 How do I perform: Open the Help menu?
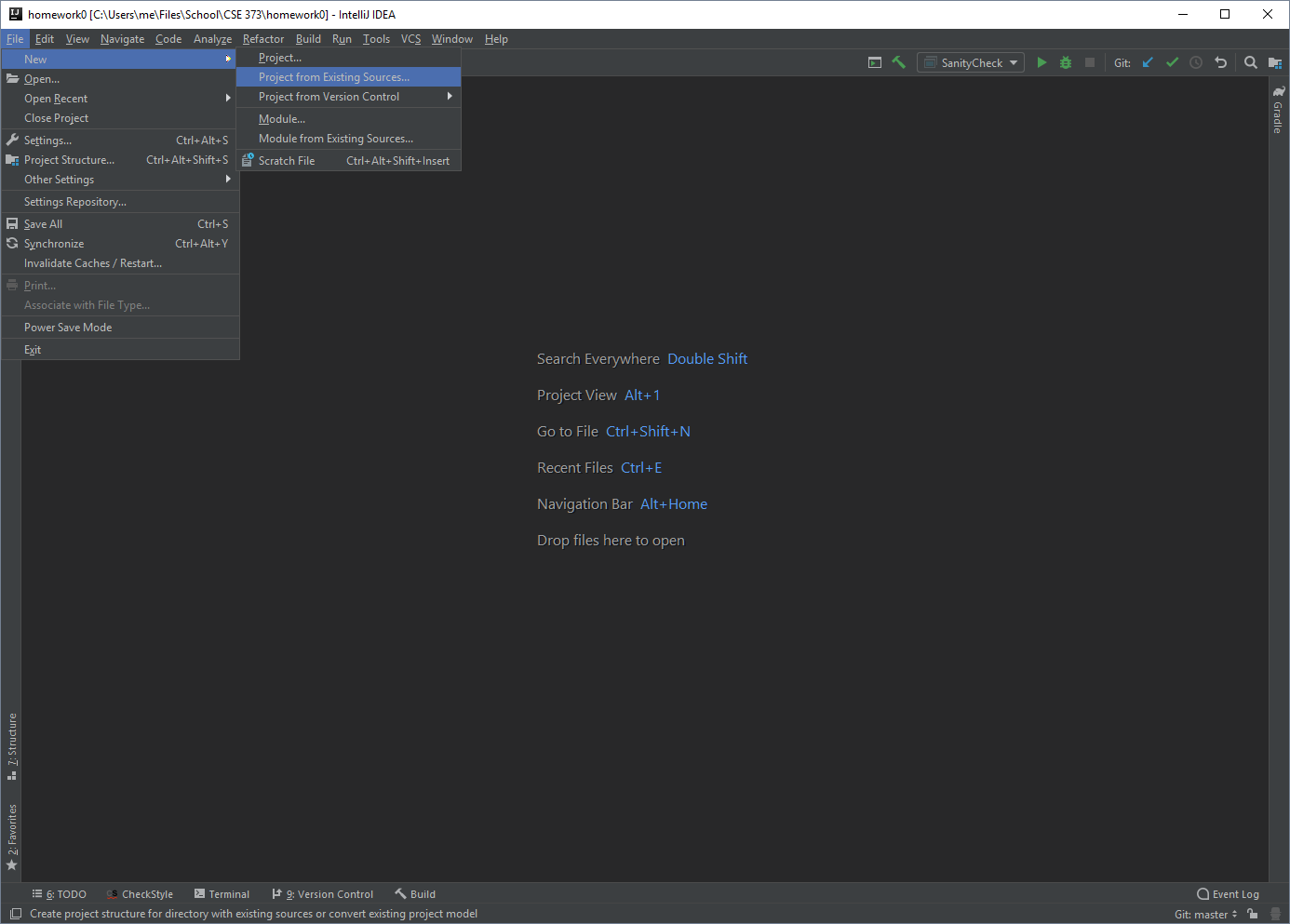[496, 39]
